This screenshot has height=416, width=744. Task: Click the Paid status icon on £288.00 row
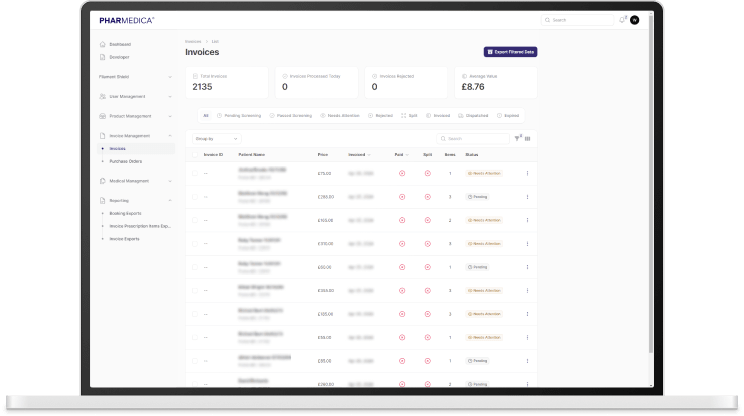[x=402, y=197]
